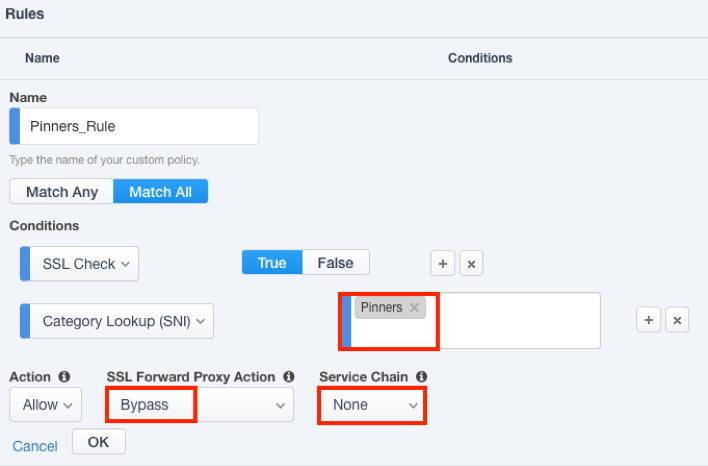Set SSL Check condition to False

pyautogui.click(x=335, y=263)
